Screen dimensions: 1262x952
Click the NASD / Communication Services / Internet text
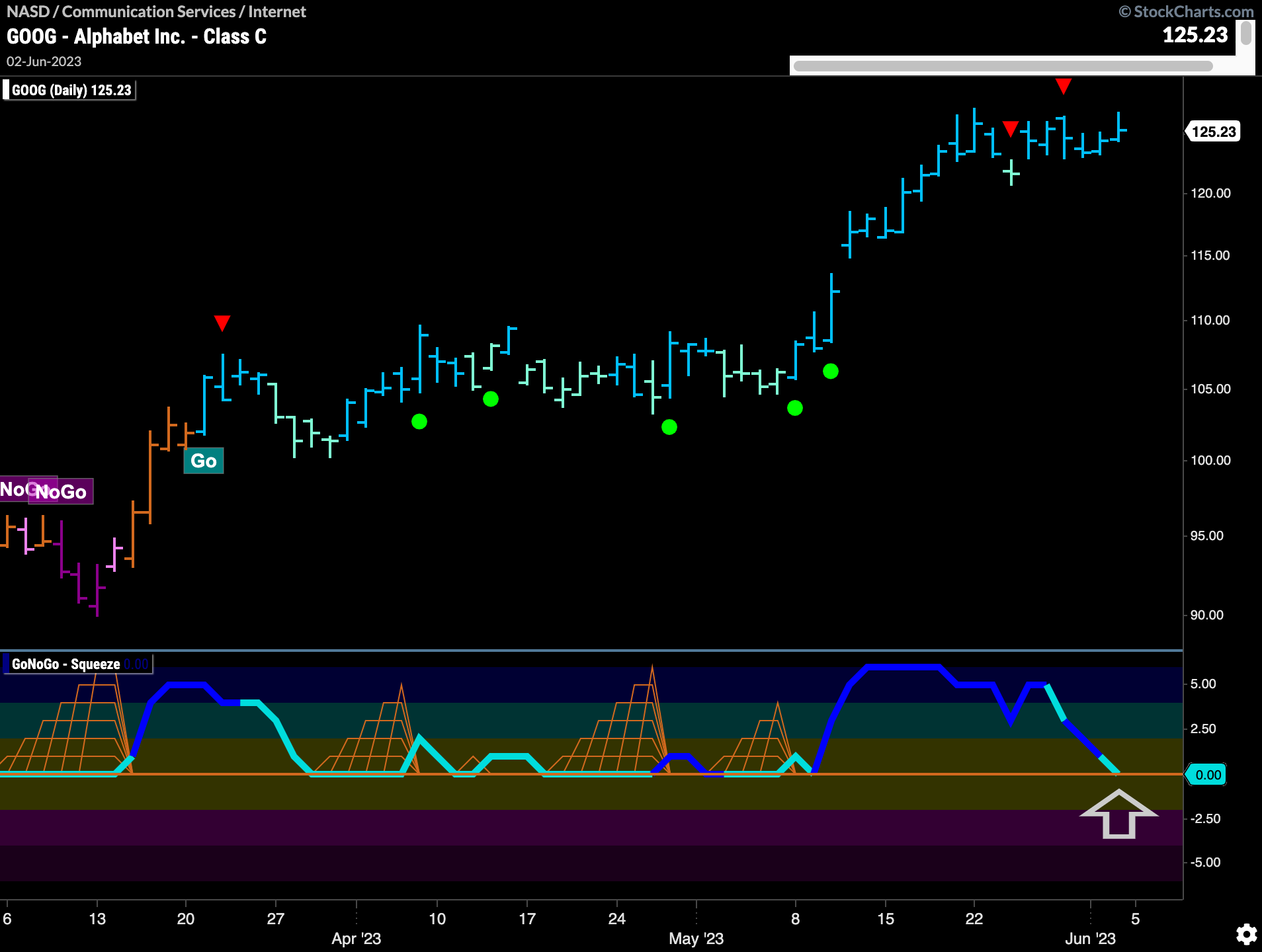tap(156, 11)
